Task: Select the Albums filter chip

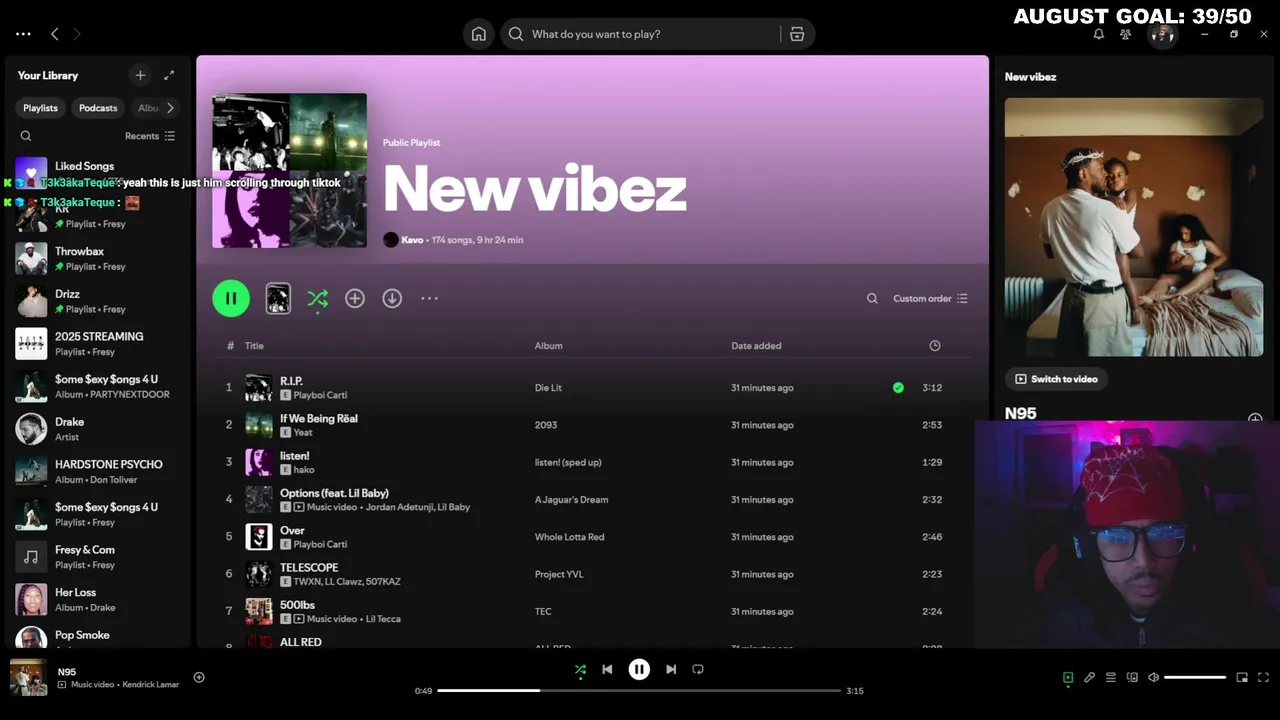Action: click(147, 108)
